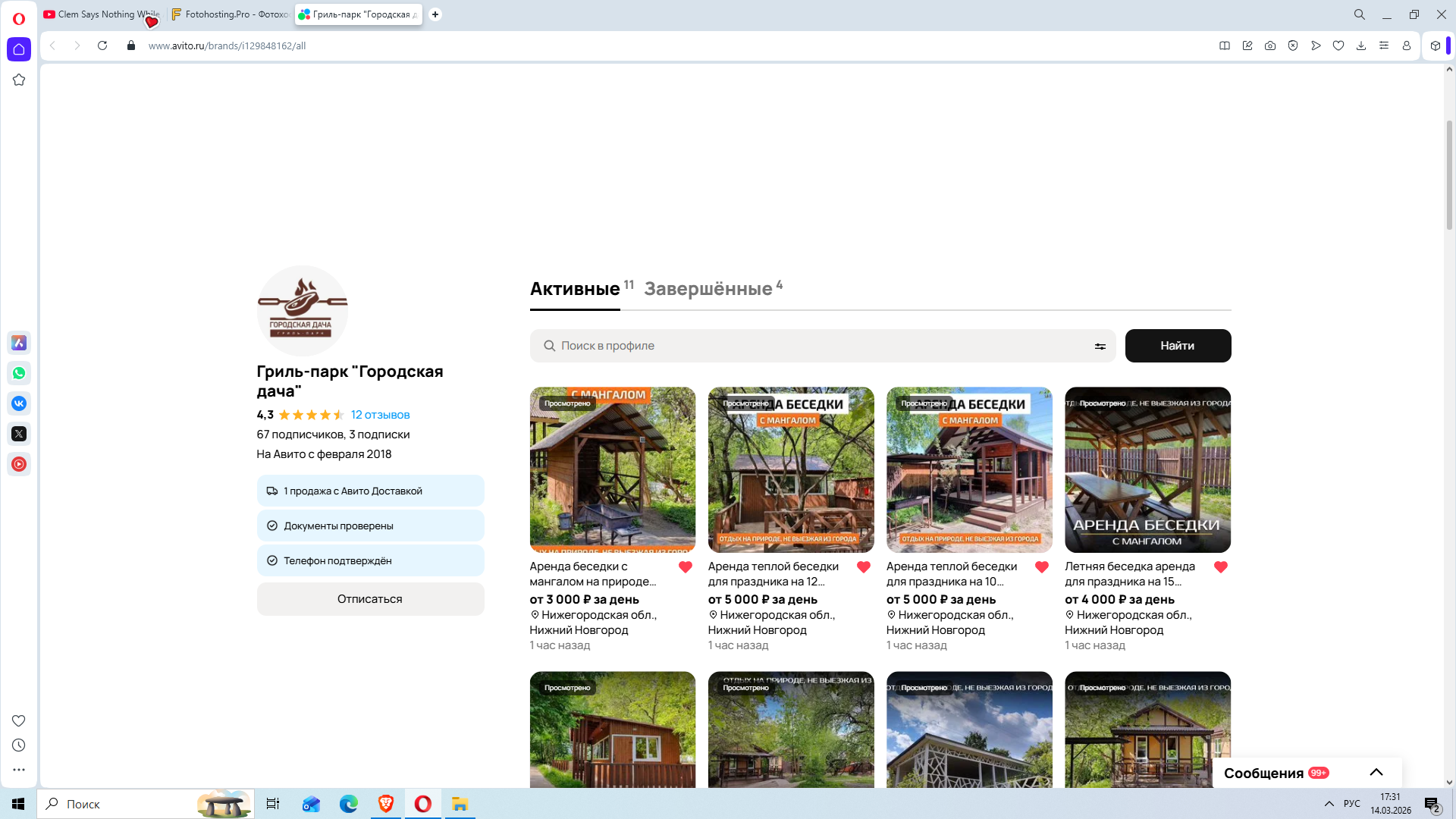Switch to Завершённые listings tab

coord(708,289)
